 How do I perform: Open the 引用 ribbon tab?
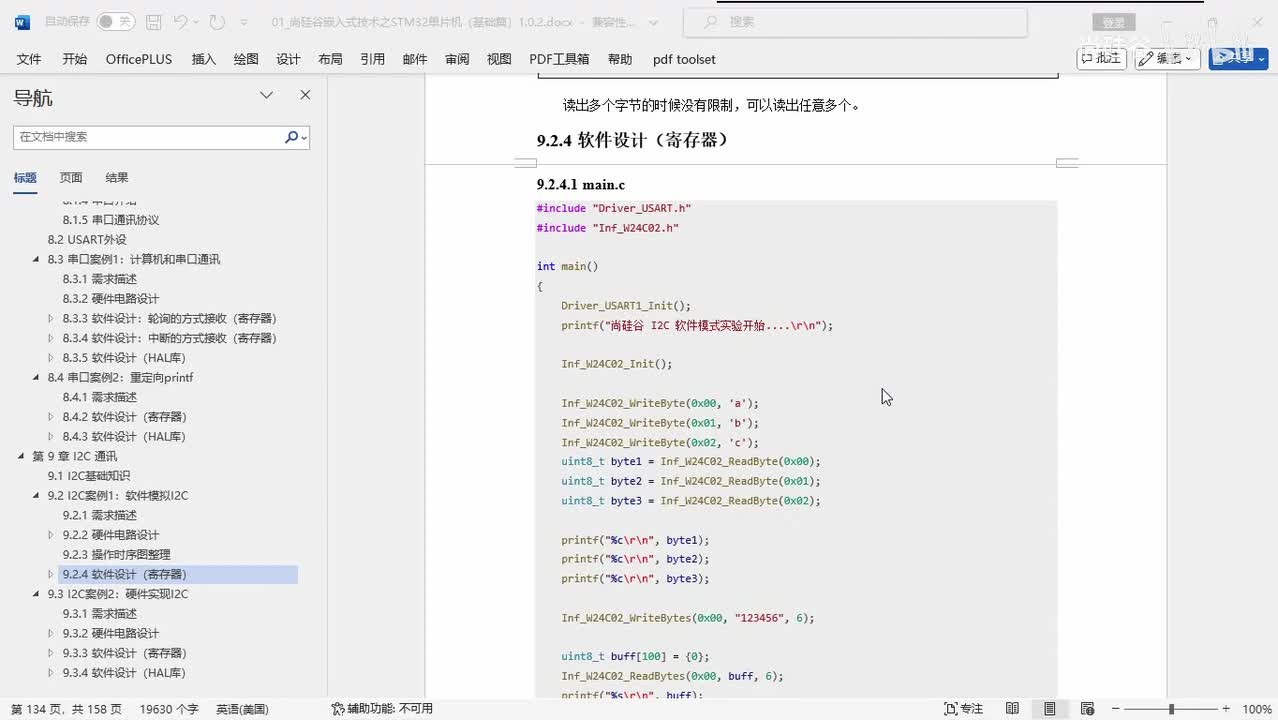pos(373,59)
